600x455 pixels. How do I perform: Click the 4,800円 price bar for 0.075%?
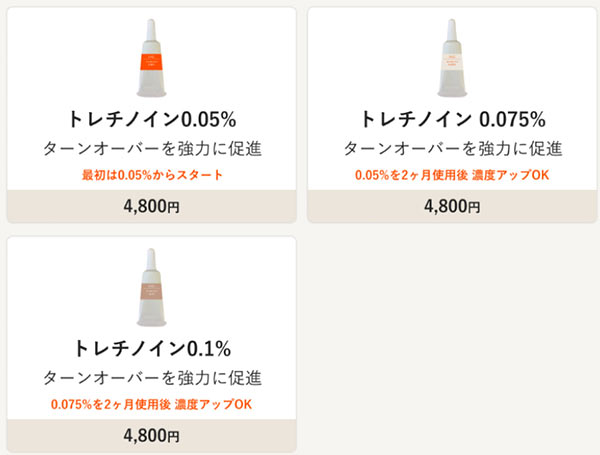[452, 207]
